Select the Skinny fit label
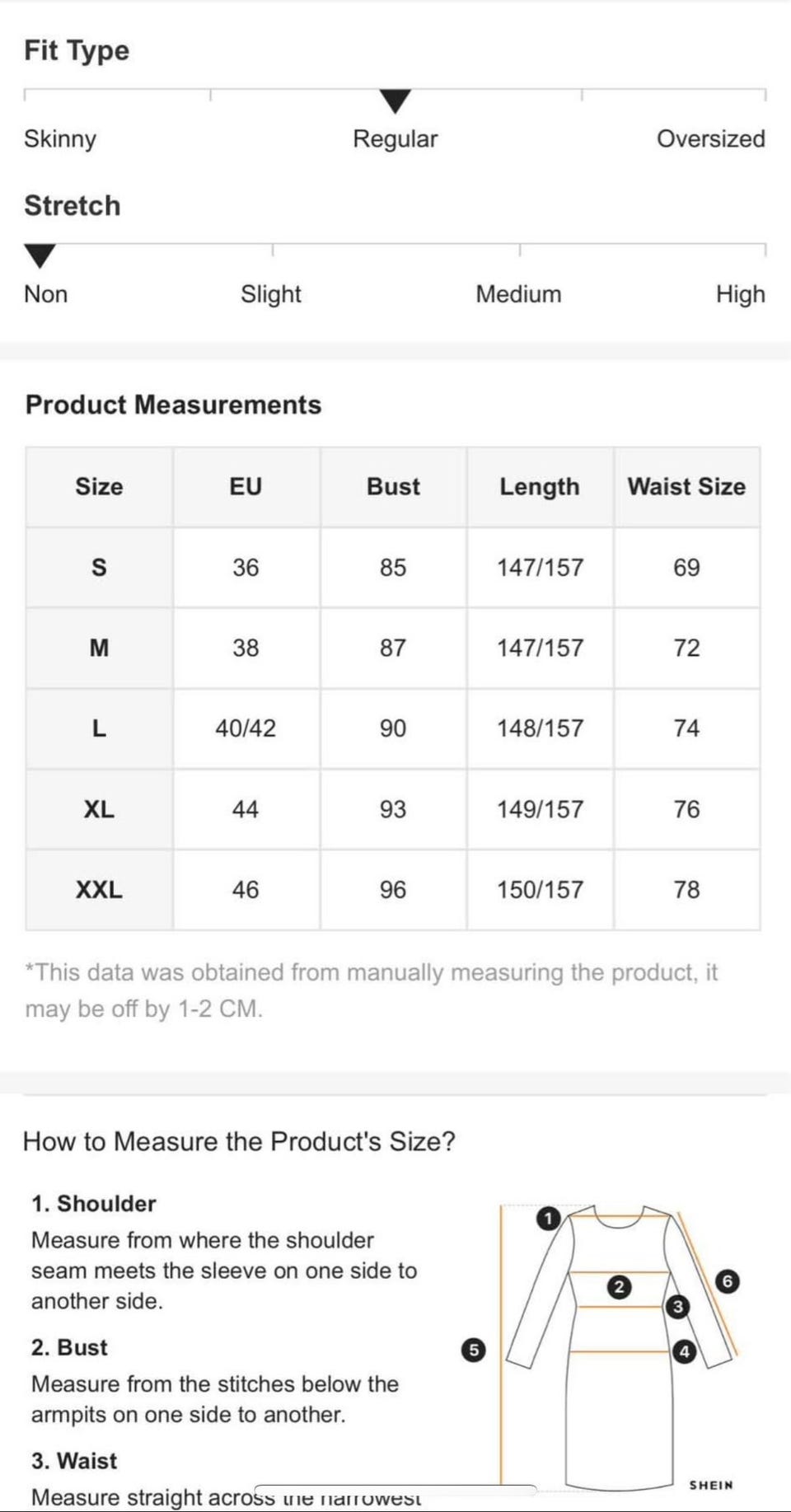Image resolution: width=791 pixels, height=1512 pixels. [60, 138]
